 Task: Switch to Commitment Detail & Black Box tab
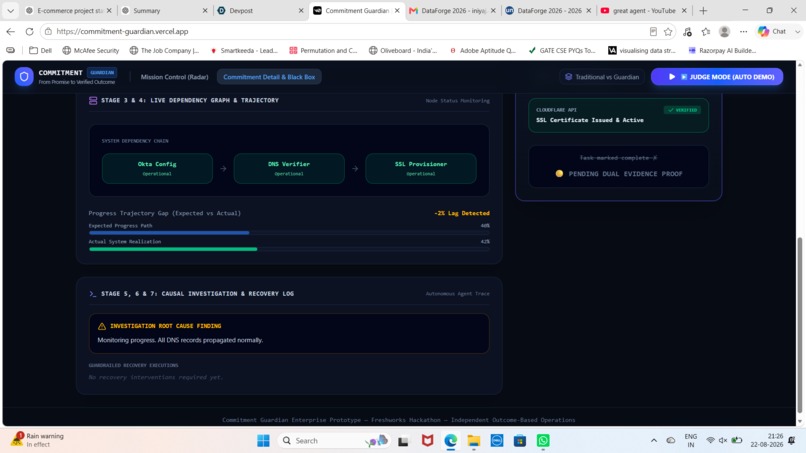269,77
